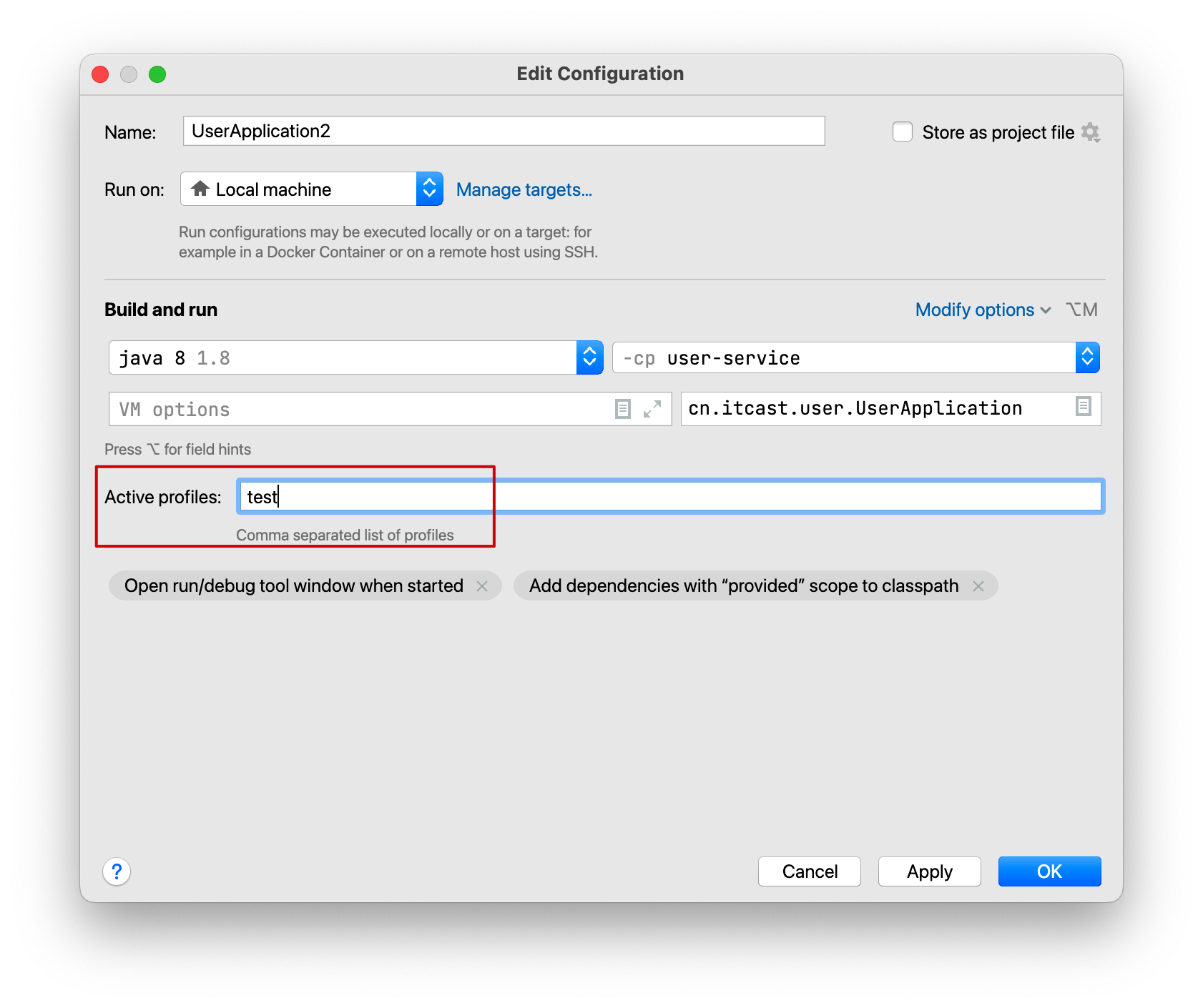Click the home icon in Run on selector
Viewport: 1203px width, 1008px height.
tap(200, 188)
